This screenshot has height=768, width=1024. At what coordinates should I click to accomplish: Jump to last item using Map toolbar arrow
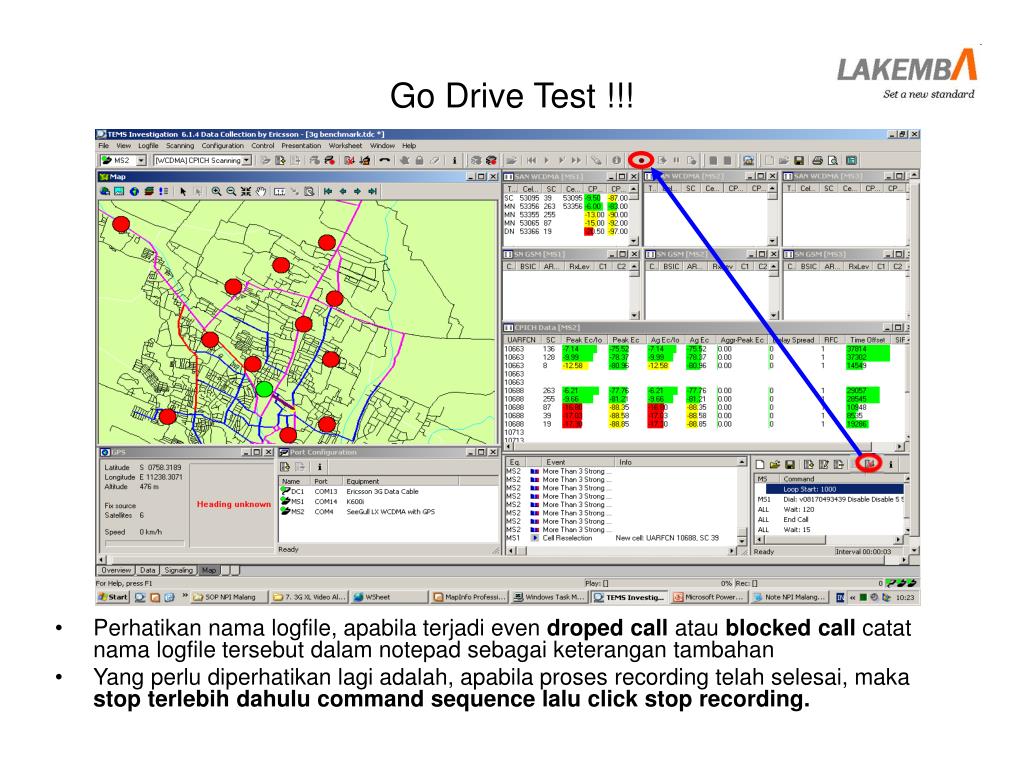click(372, 191)
